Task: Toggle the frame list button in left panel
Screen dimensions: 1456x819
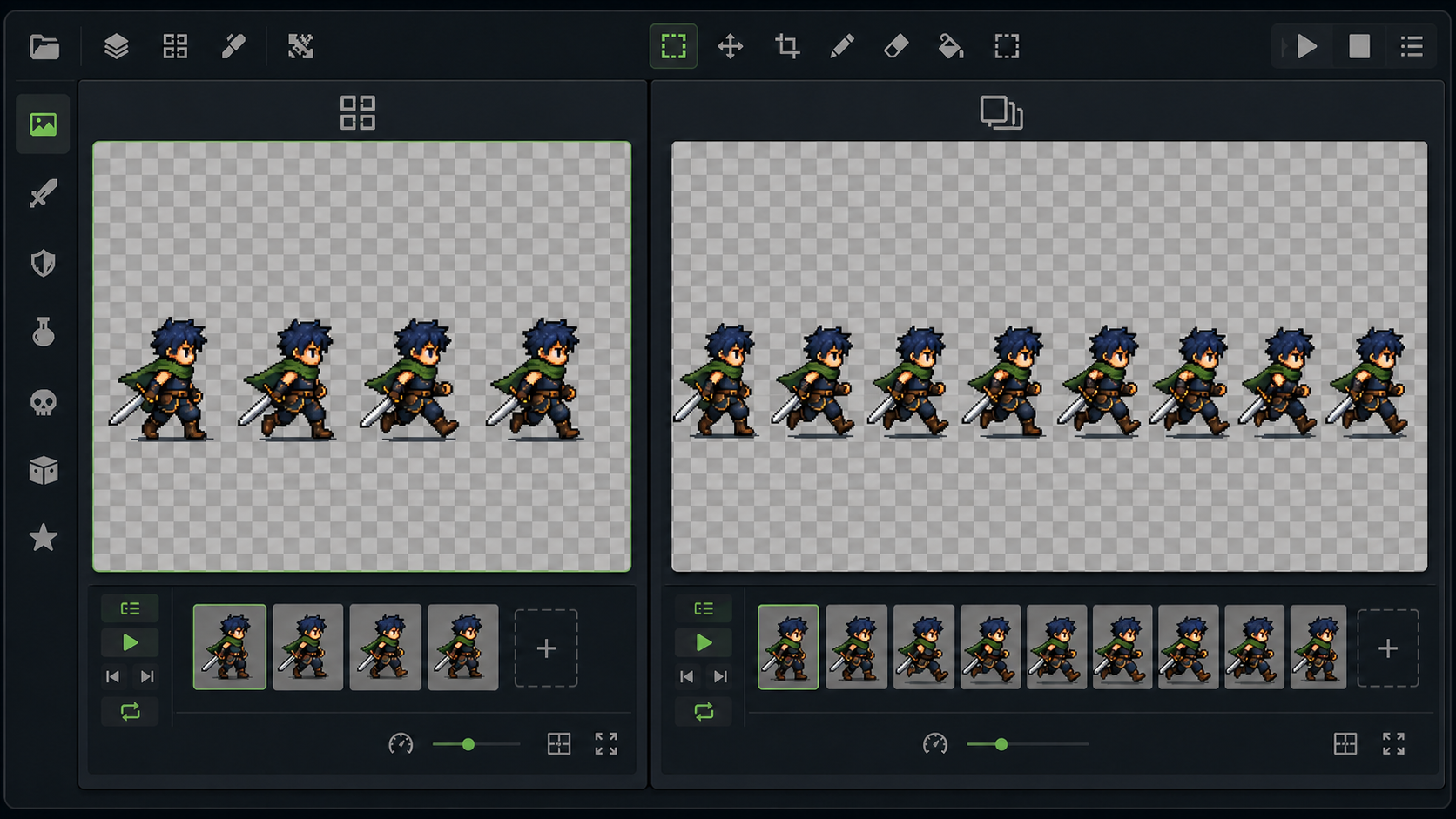Action: 130,608
